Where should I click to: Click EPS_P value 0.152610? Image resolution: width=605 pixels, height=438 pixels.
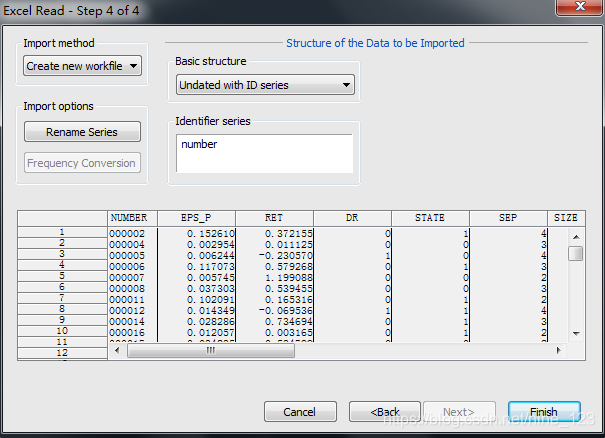pos(211,234)
